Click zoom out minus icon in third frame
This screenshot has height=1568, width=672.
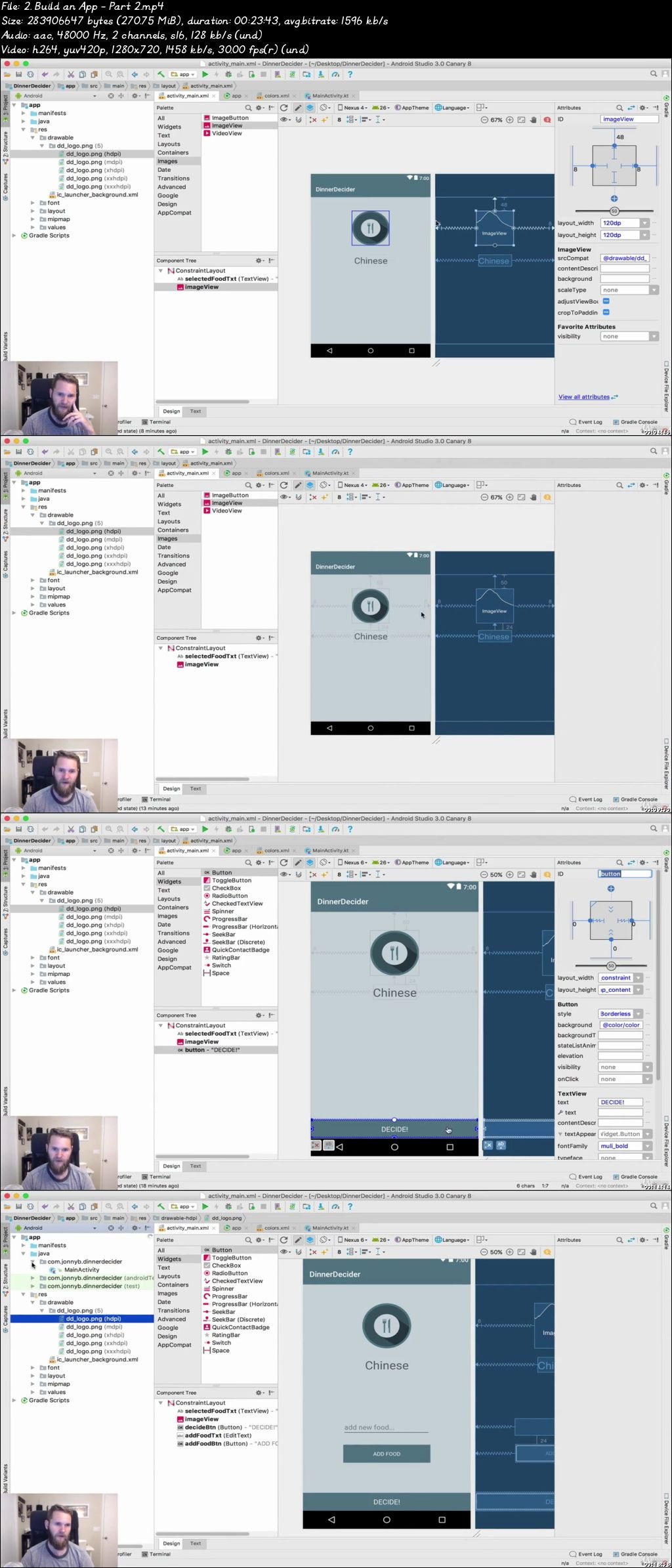484,875
